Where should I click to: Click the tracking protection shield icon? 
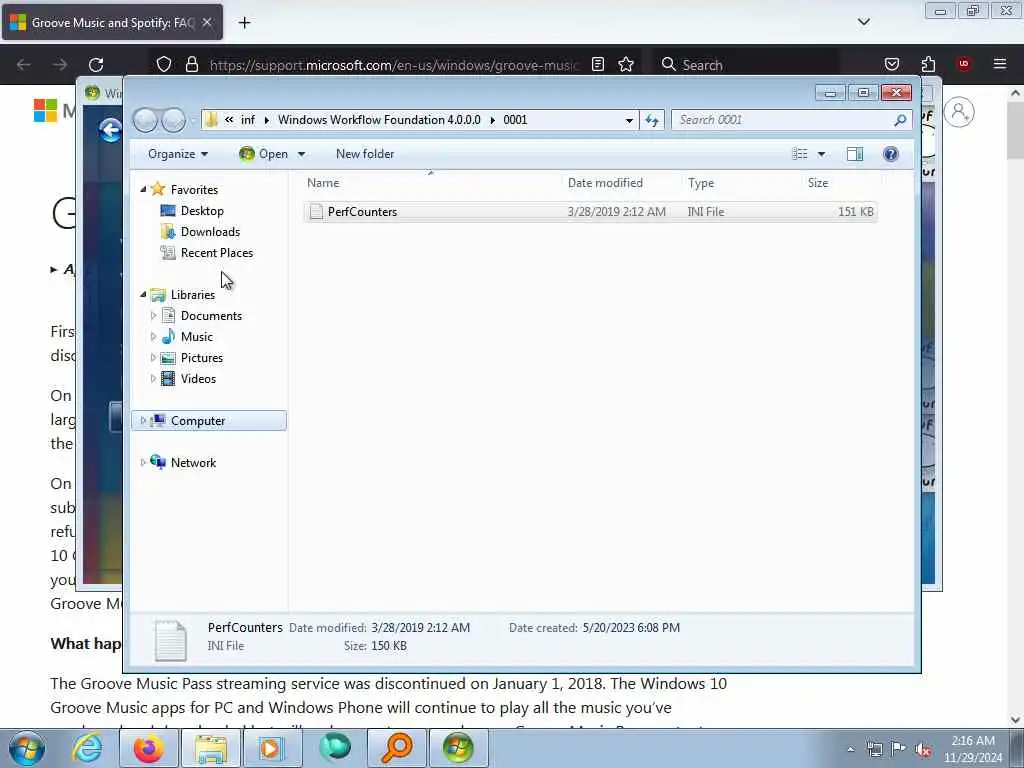pos(164,64)
